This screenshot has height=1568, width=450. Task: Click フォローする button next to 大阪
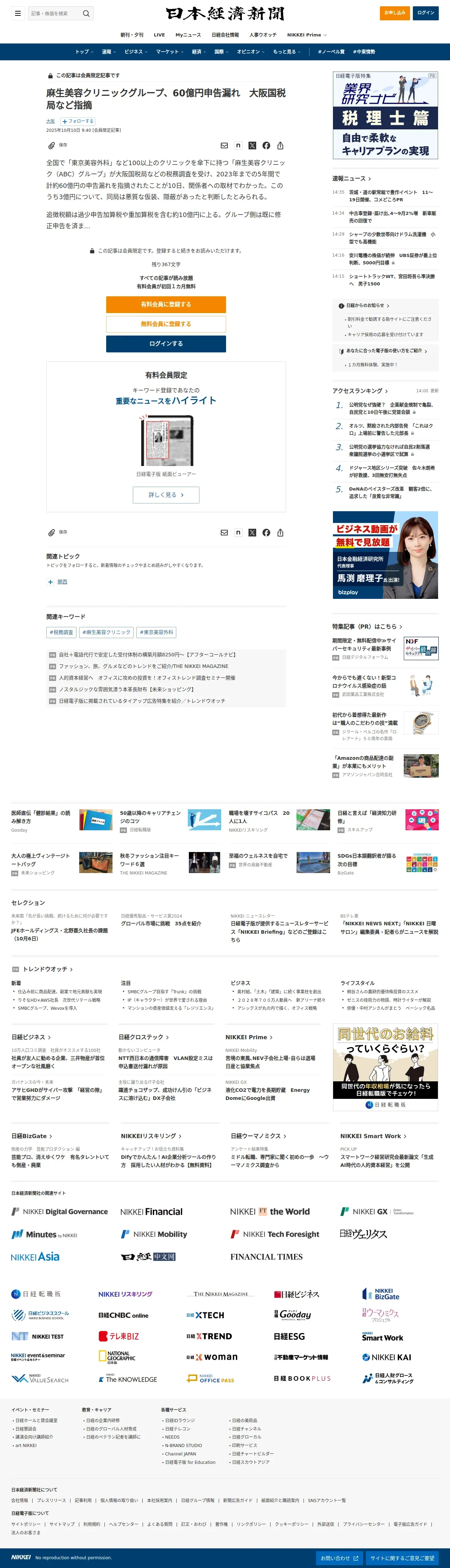point(77,121)
